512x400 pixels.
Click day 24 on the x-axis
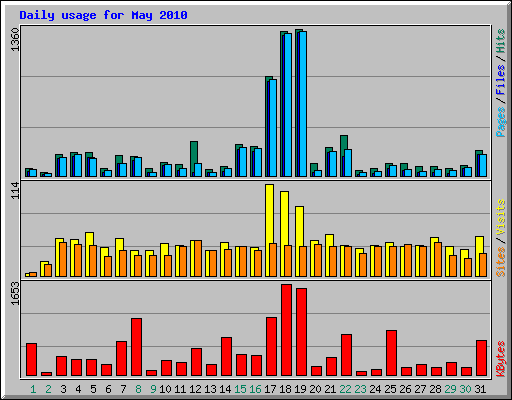point(375,389)
